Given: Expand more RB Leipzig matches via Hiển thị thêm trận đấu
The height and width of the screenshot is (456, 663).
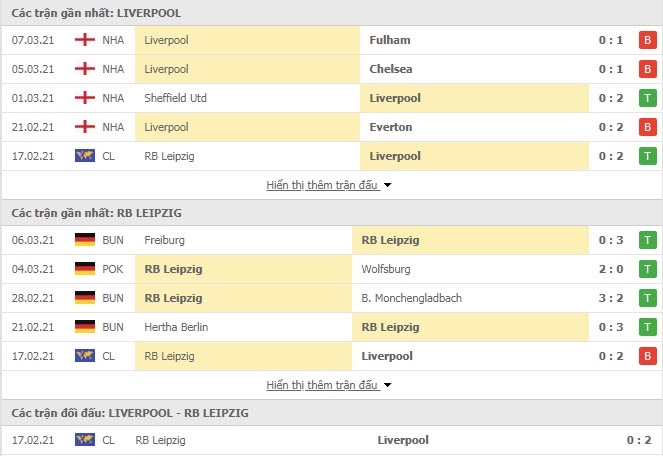Looking at the screenshot, I should [322, 385].
